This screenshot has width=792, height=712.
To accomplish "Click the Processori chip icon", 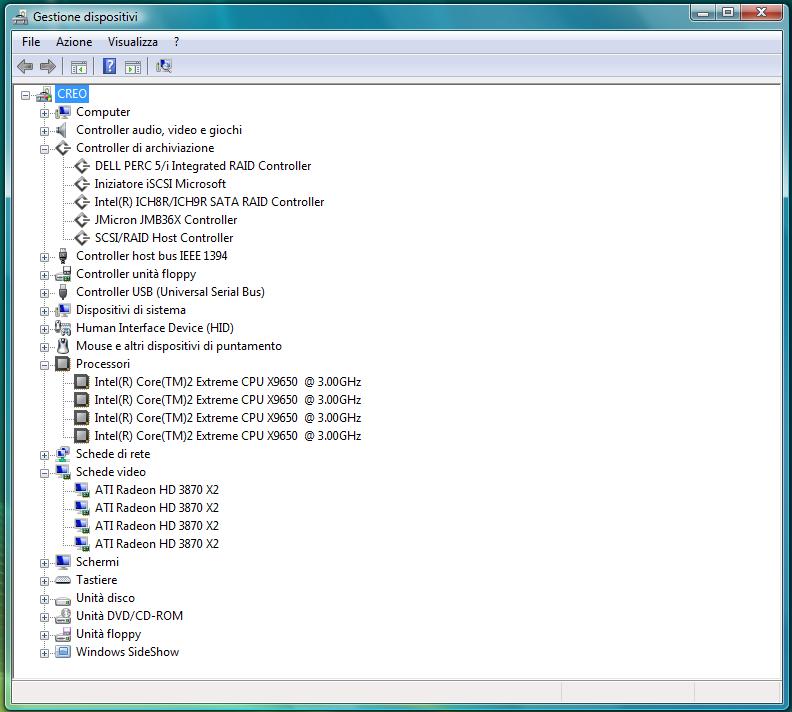I will pos(63,364).
